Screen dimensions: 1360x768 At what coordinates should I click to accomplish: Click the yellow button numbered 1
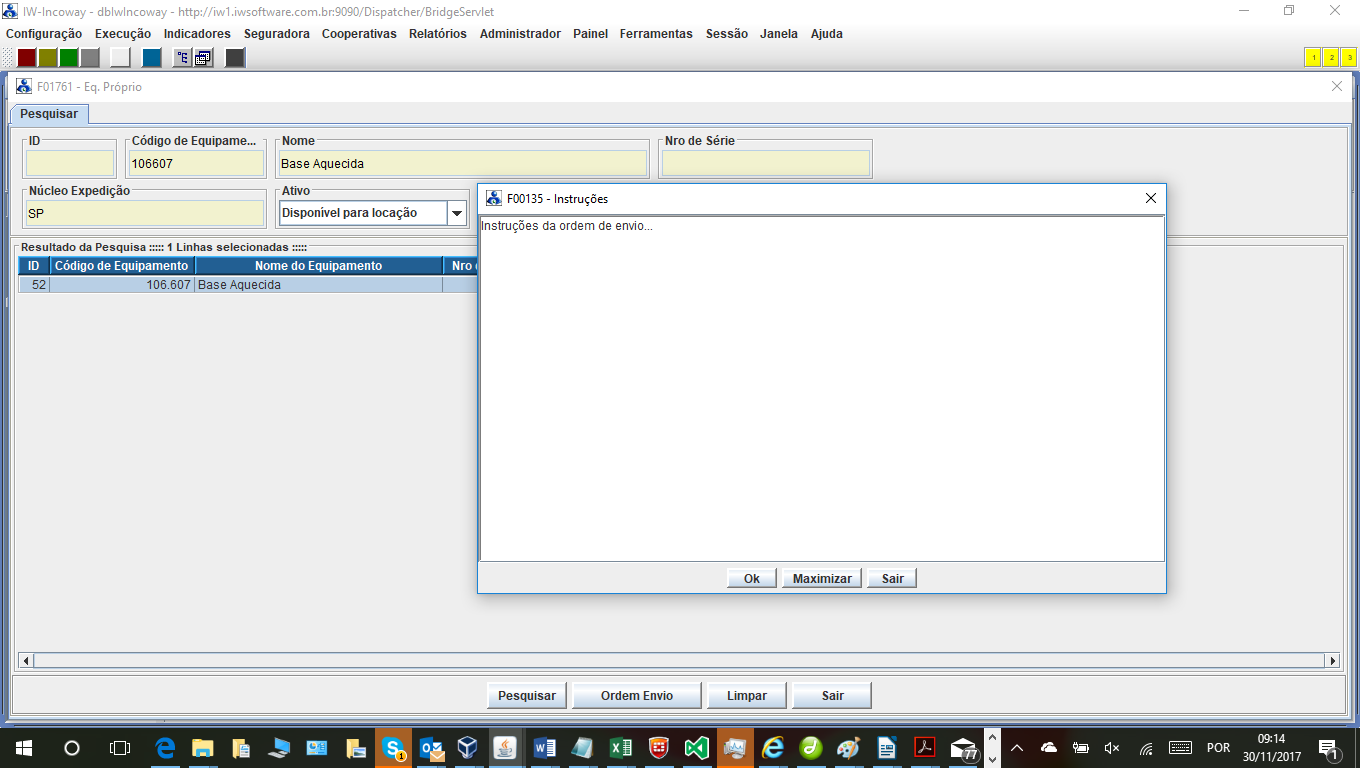pyautogui.click(x=1312, y=57)
